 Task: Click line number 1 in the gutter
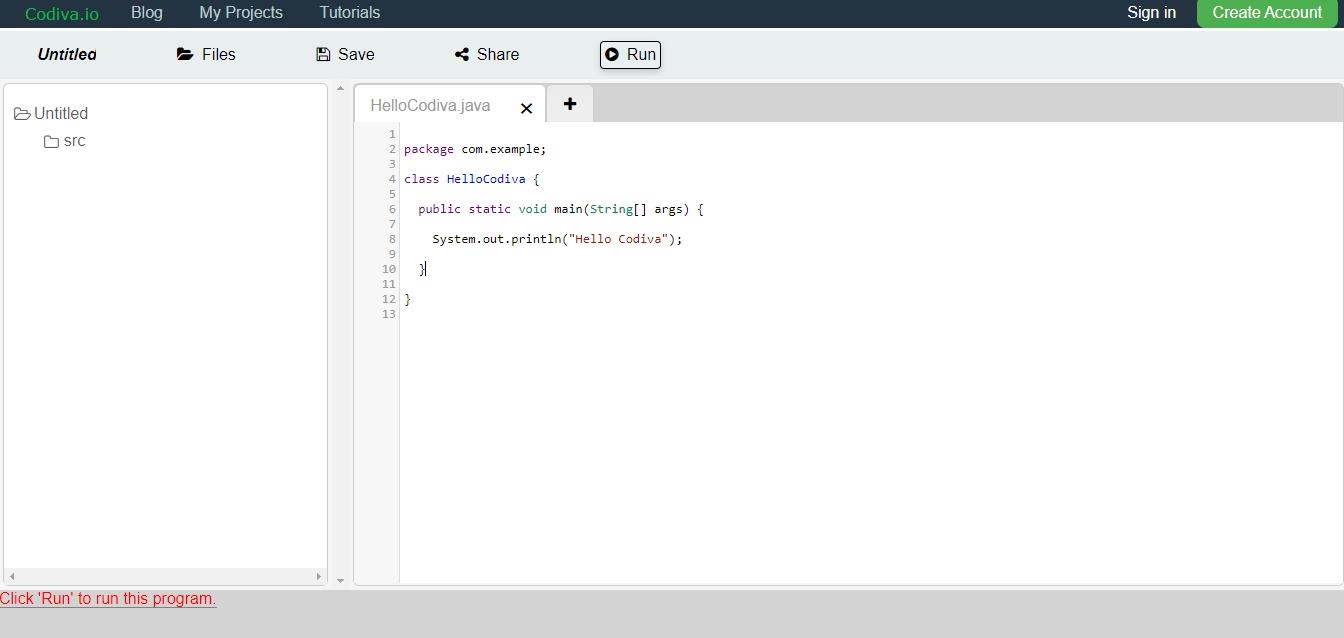[392, 134]
